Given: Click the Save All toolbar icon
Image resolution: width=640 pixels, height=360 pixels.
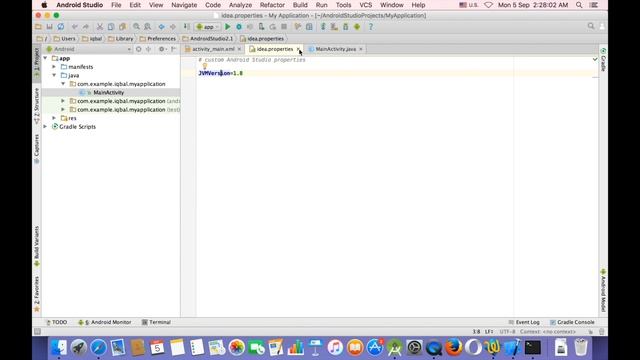Looking at the screenshot, I should (49, 27).
